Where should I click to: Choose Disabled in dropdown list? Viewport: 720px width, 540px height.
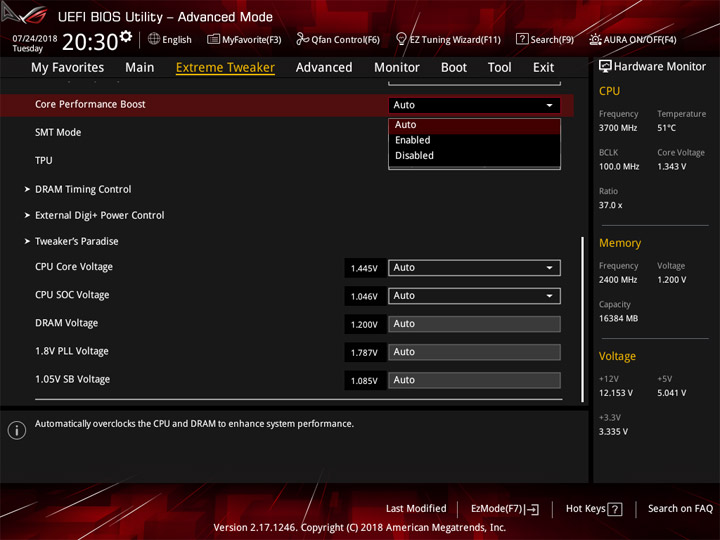(474, 156)
